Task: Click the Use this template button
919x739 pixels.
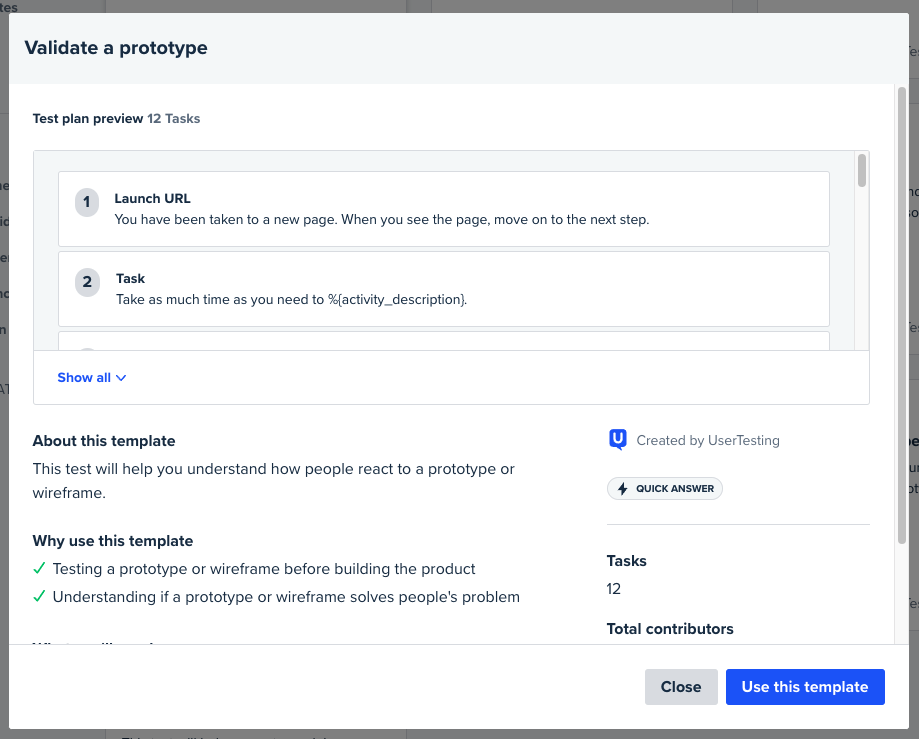Action: (x=805, y=687)
